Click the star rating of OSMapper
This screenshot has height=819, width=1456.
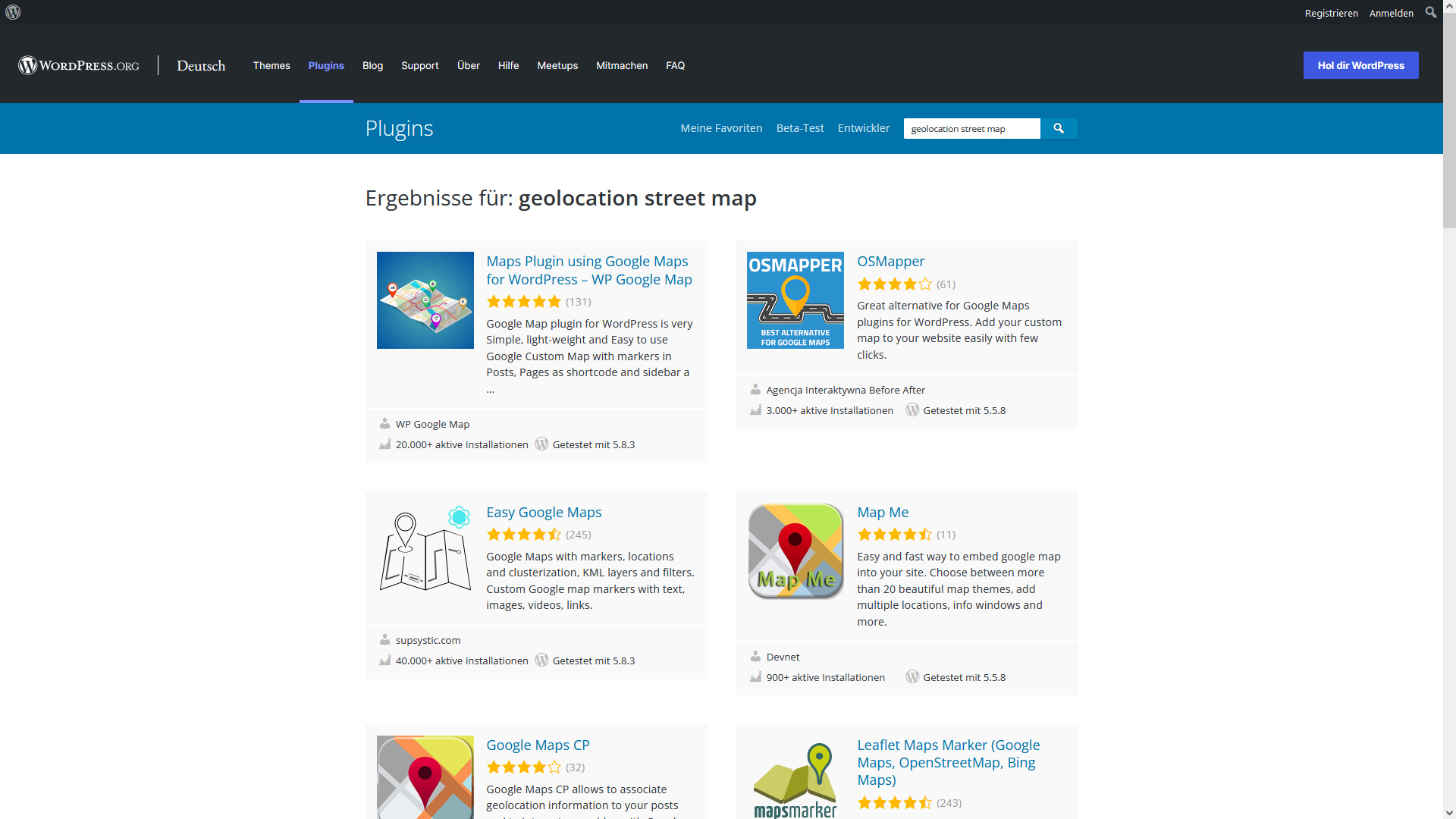point(895,284)
